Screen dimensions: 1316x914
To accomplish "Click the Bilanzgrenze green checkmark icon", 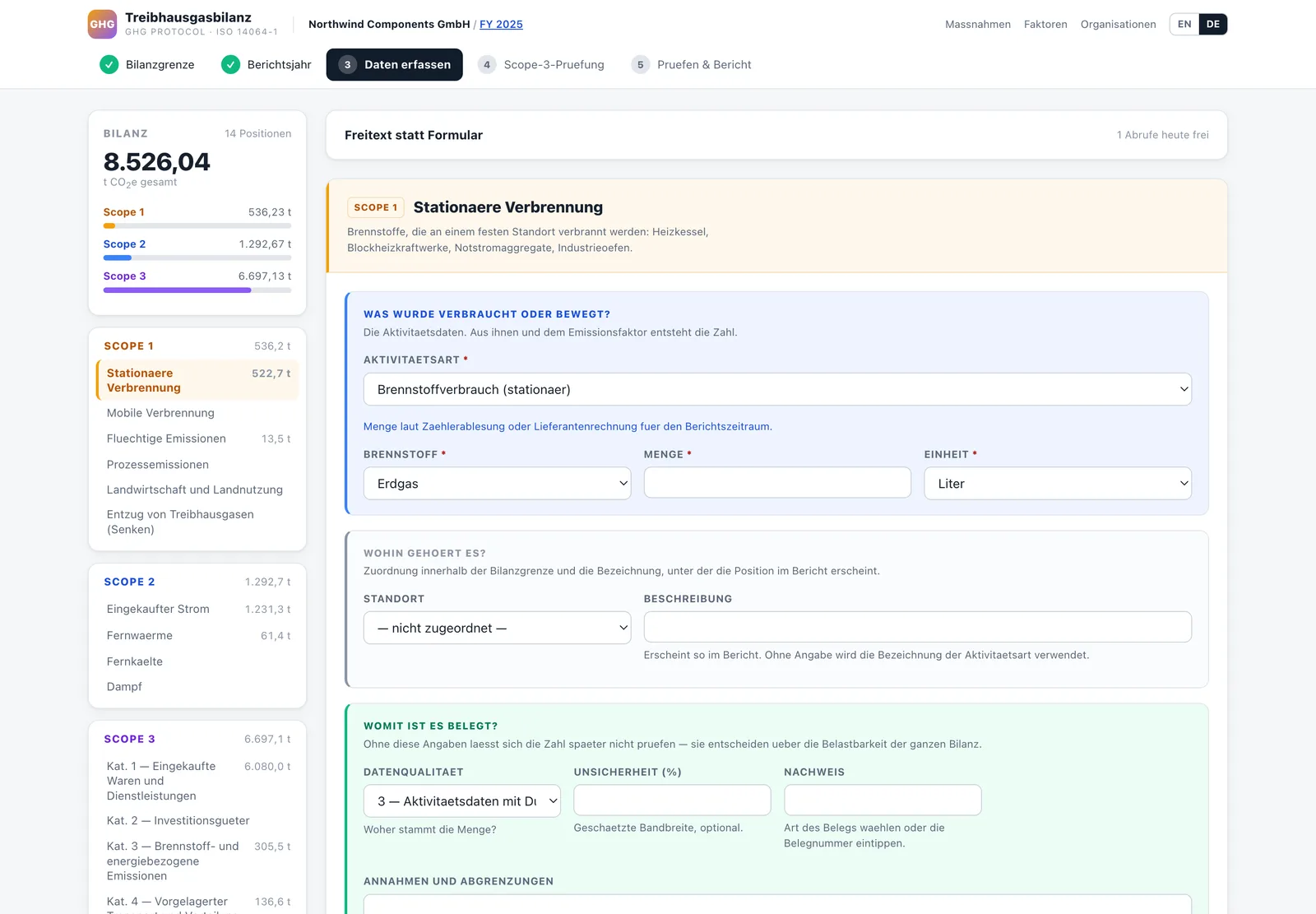I will 109,64.
